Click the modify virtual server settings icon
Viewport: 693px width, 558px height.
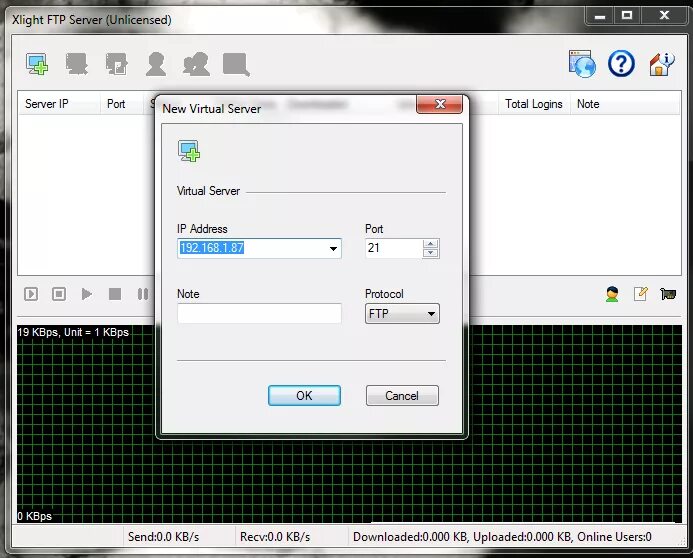[x=117, y=65]
